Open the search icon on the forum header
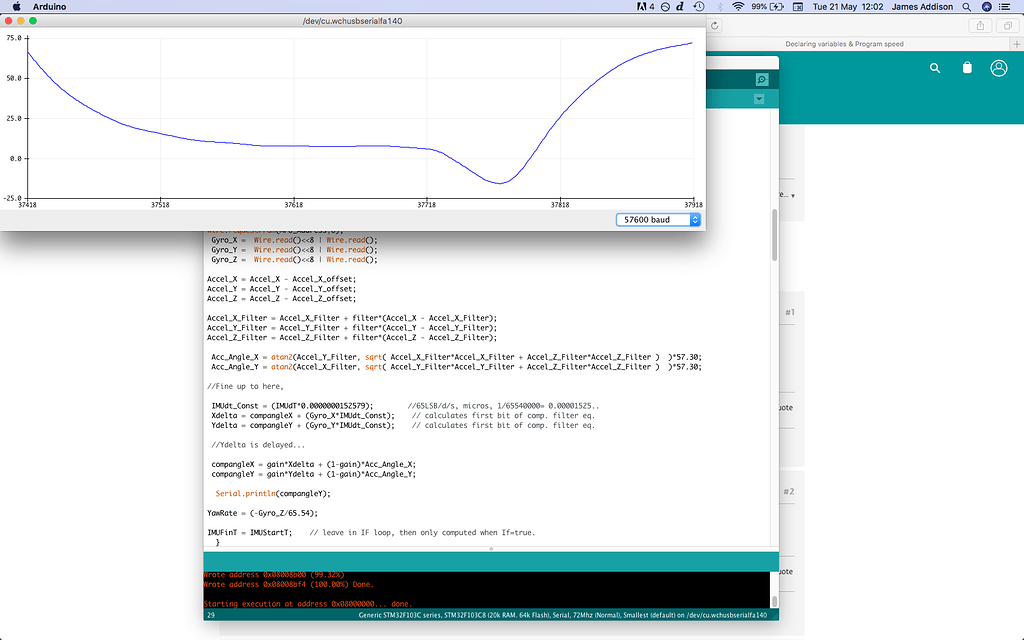The image size is (1024, 640). pos(935,67)
